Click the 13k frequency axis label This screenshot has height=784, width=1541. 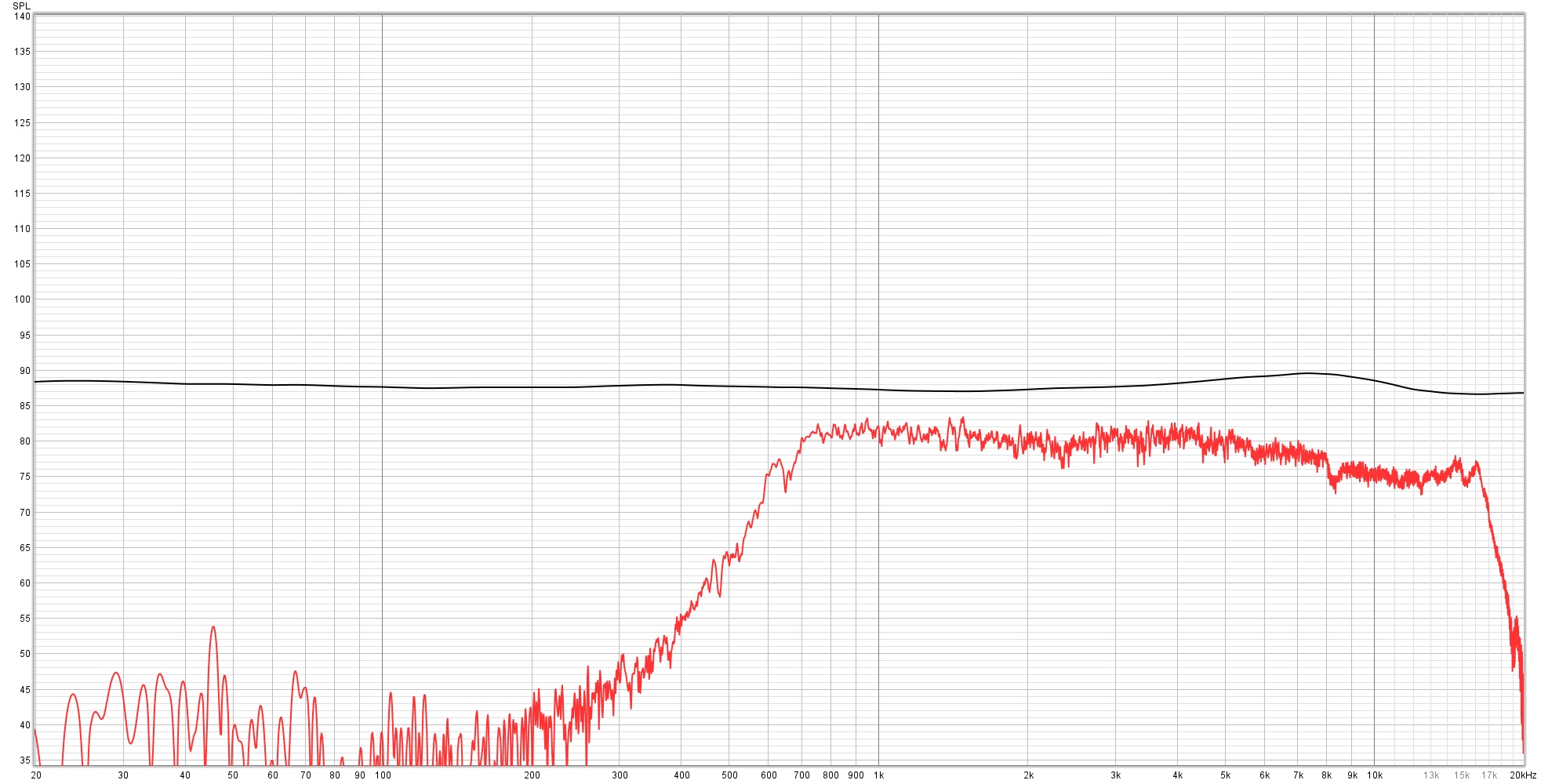click(x=1431, y=775)
